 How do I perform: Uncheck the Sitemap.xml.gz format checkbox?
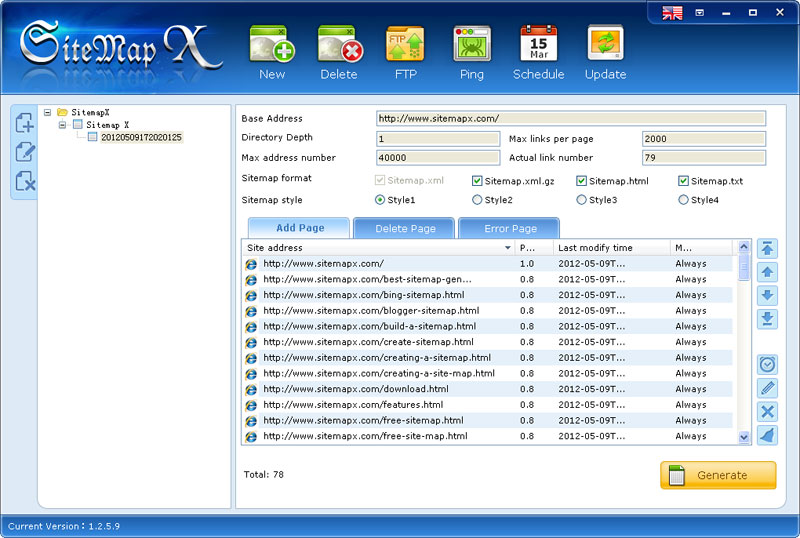pos(478,181)
